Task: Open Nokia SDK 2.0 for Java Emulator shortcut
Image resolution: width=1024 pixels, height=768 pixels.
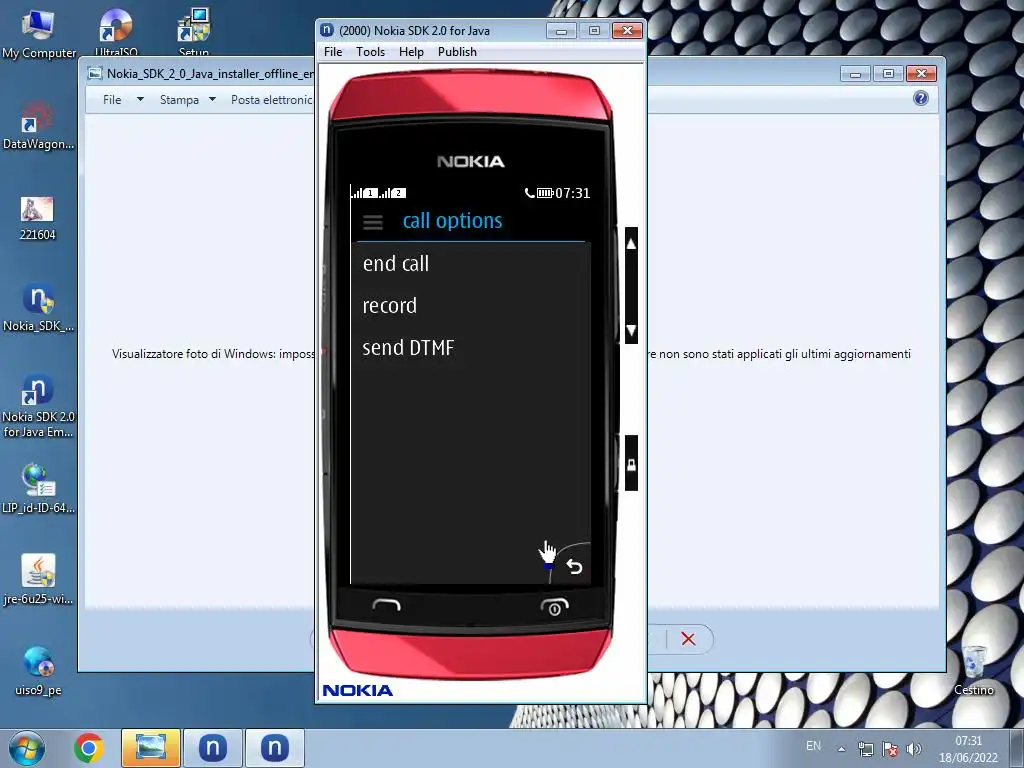Action: point(38,406)
